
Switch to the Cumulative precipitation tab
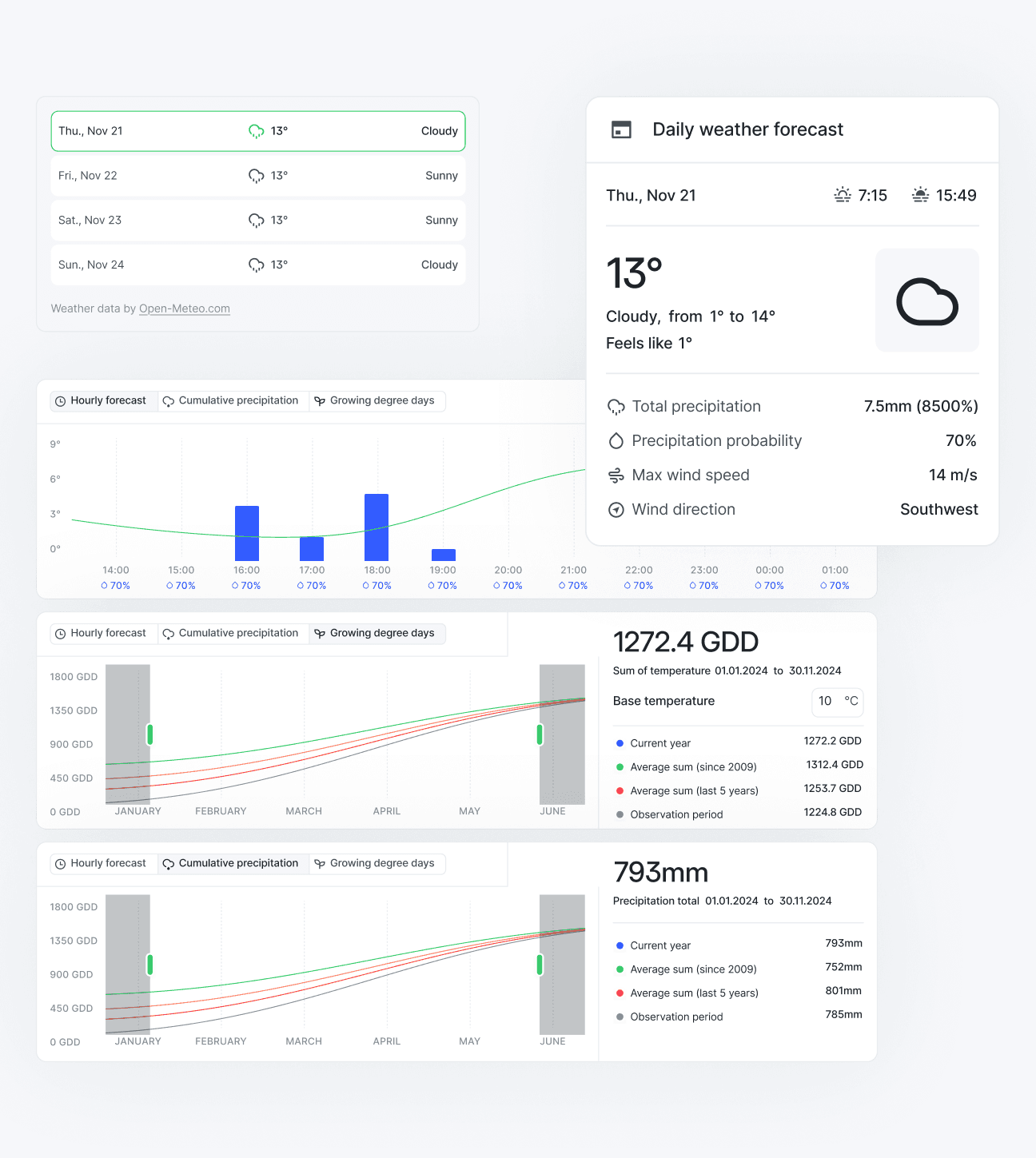coord(233,400)
